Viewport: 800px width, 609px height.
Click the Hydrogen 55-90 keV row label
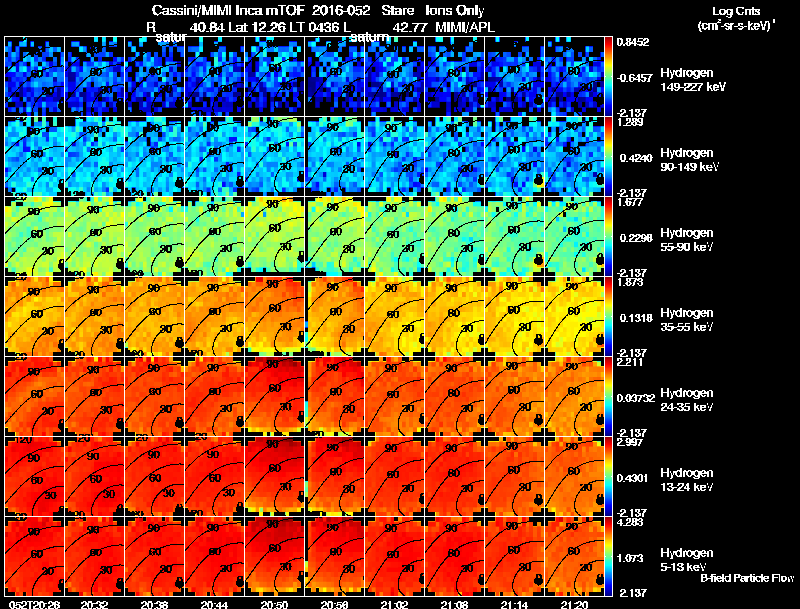pyautogui.click(x=687, y=240)
